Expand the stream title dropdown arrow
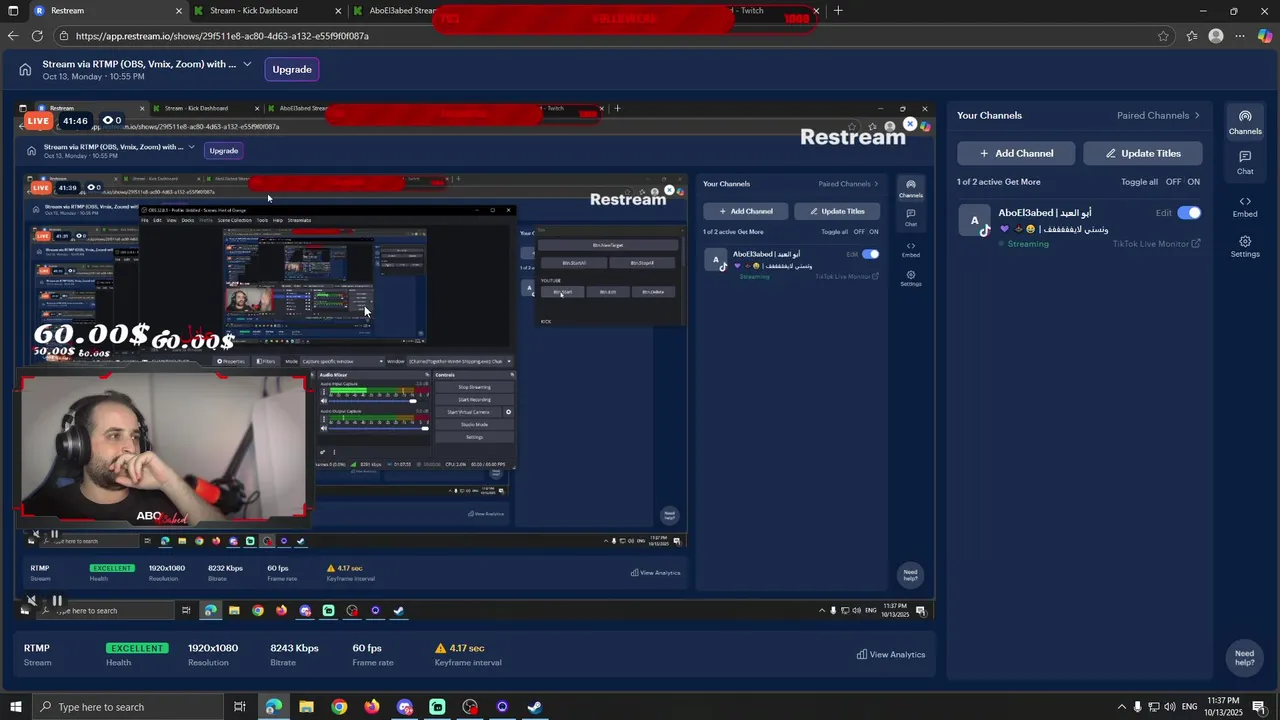Viewport: 1280px width, 720px height. (247, 64)
